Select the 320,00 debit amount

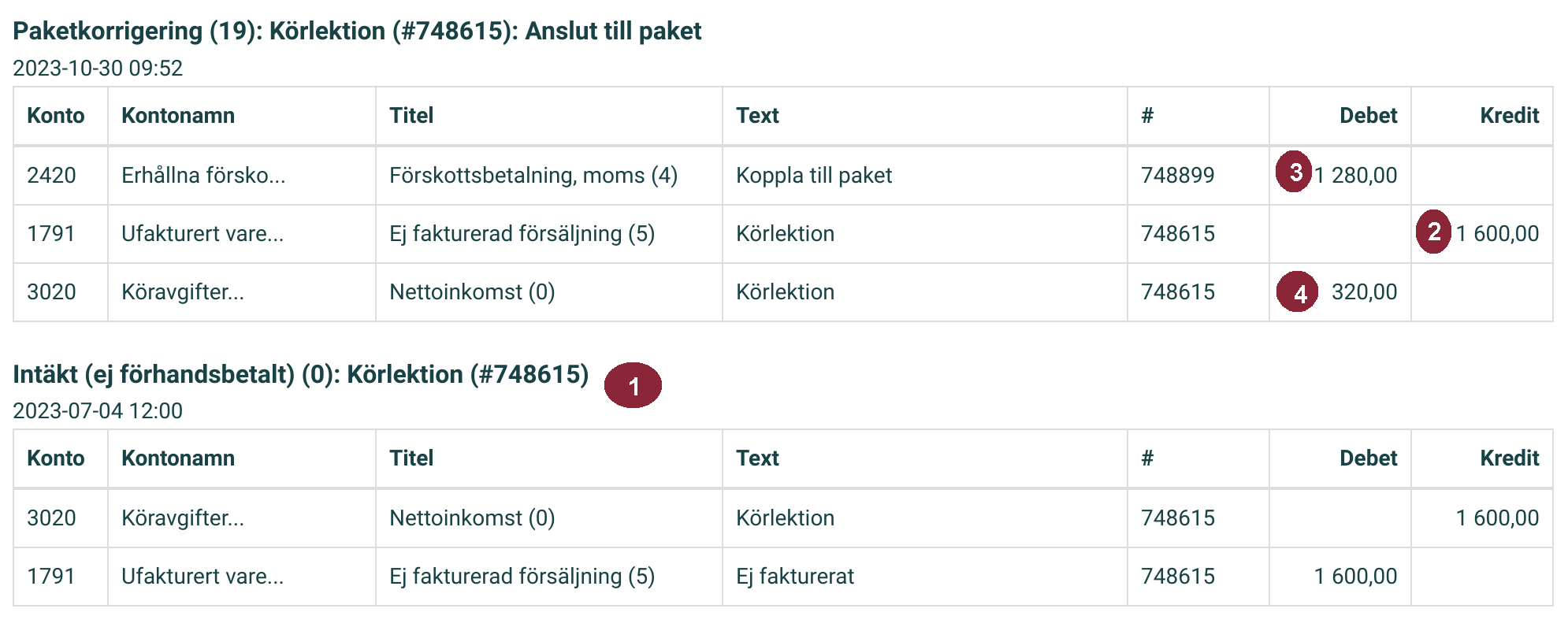coord(1364,292)
